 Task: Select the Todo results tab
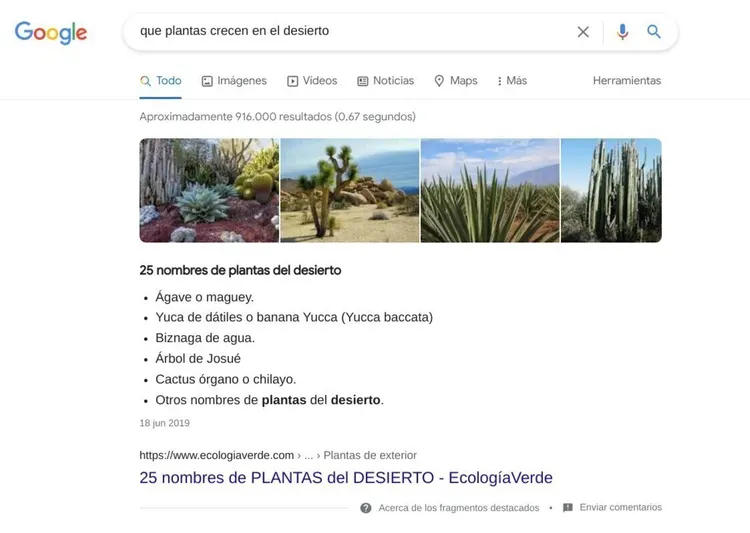161,81
